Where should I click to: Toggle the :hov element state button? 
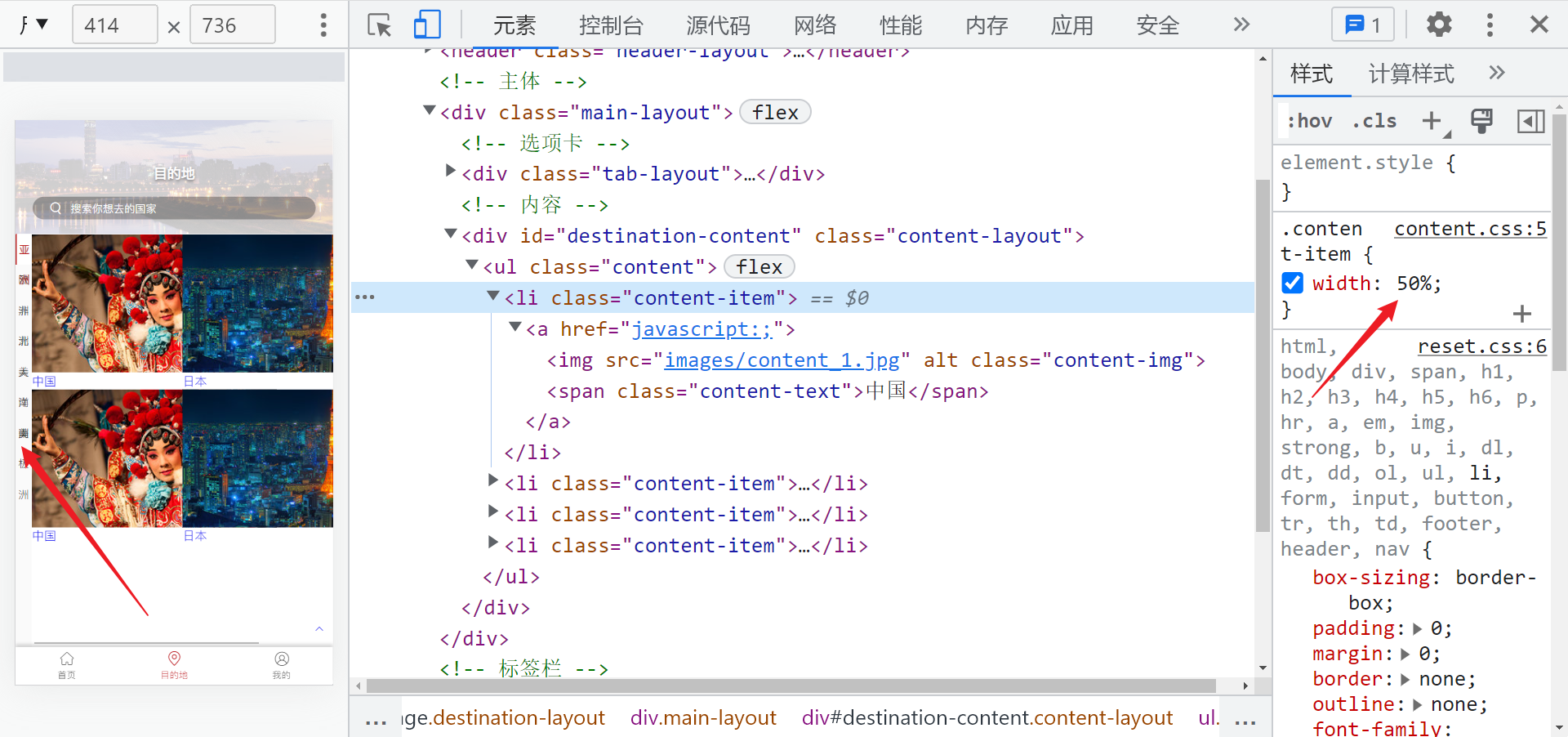click(x=1309, y=121)
